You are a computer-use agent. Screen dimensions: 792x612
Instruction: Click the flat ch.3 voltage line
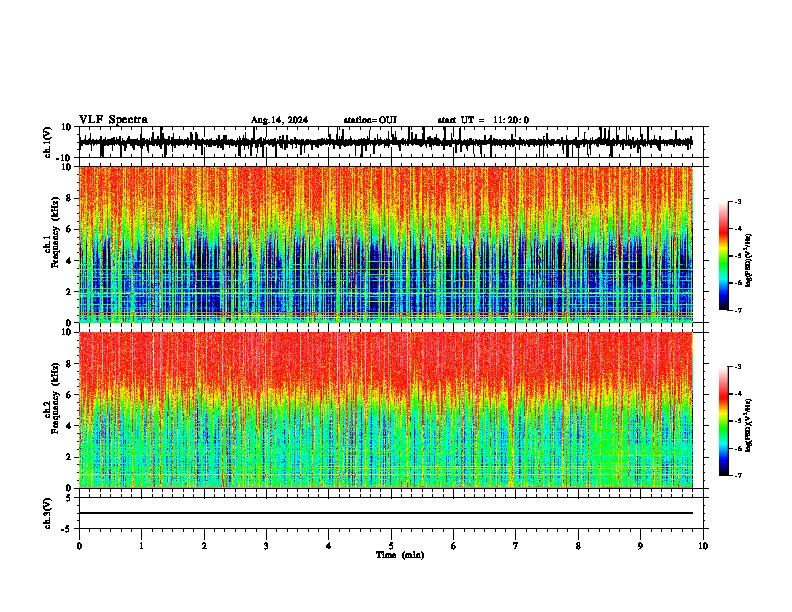point(385,513)
